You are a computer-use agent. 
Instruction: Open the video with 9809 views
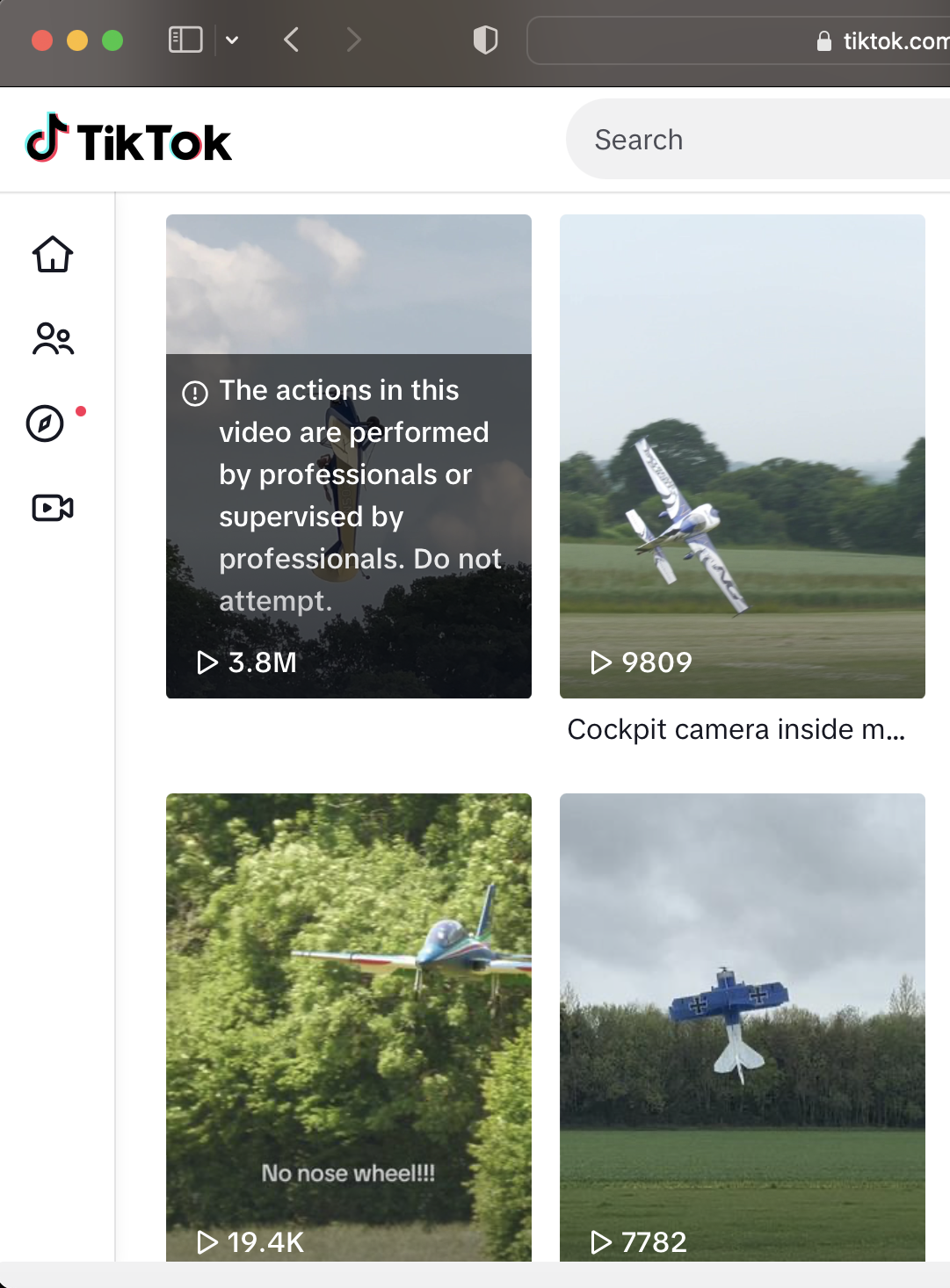[x=743, y=456]
